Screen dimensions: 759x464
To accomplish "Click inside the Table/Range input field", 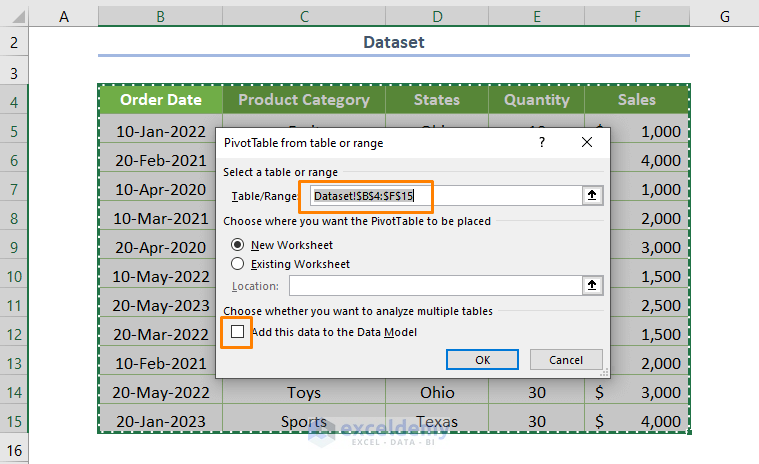I will [445, 196].
